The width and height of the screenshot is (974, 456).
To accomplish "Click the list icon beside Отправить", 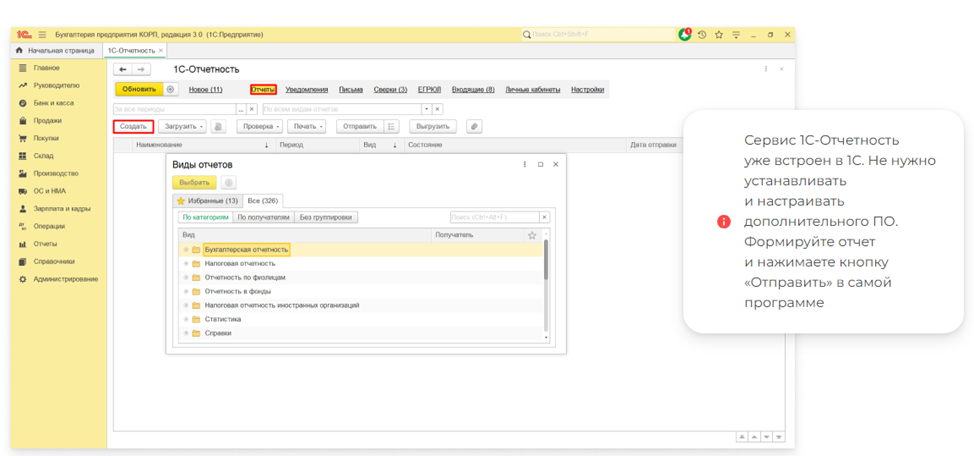I will click(x=391, y=126).
